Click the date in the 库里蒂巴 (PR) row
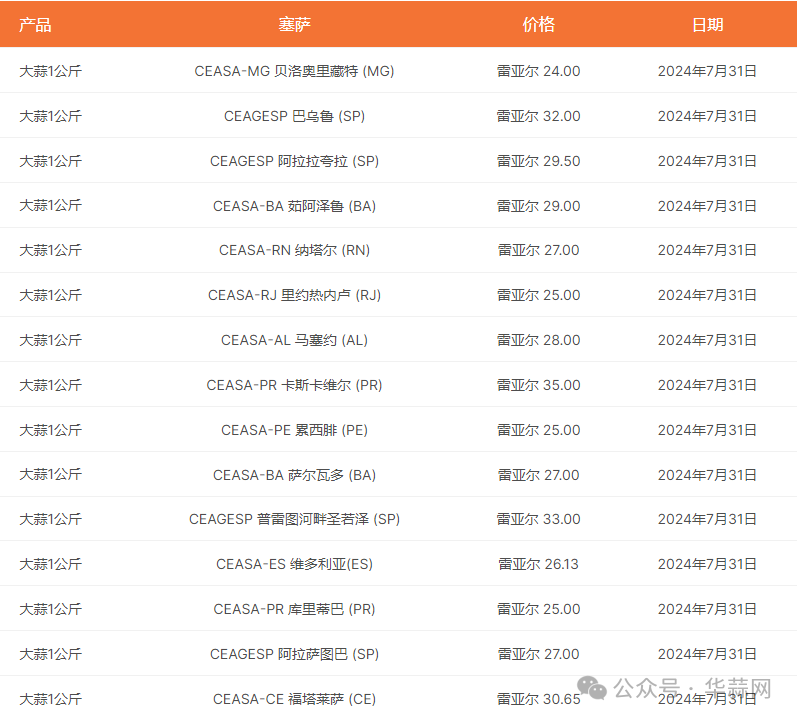The width and height of the screenshot is (797, 720). coord(707,609)
